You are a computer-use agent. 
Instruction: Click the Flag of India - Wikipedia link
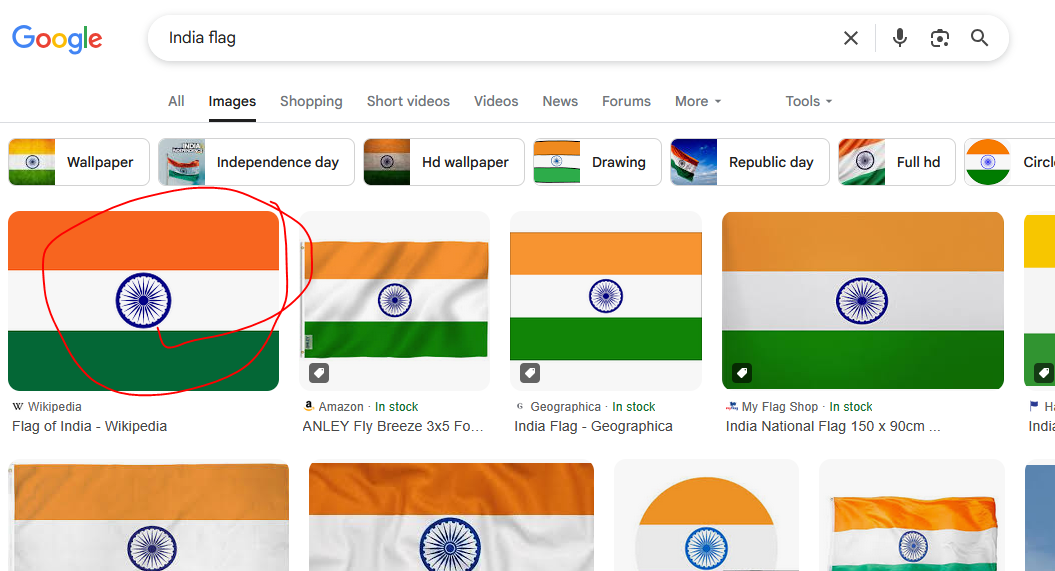(89, 426)
